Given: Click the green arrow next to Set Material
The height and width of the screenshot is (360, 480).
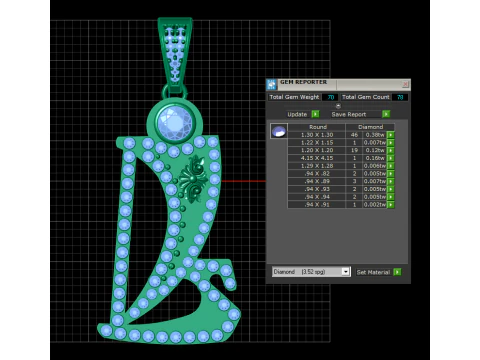Looking at the screenshot, I should 397,272.
